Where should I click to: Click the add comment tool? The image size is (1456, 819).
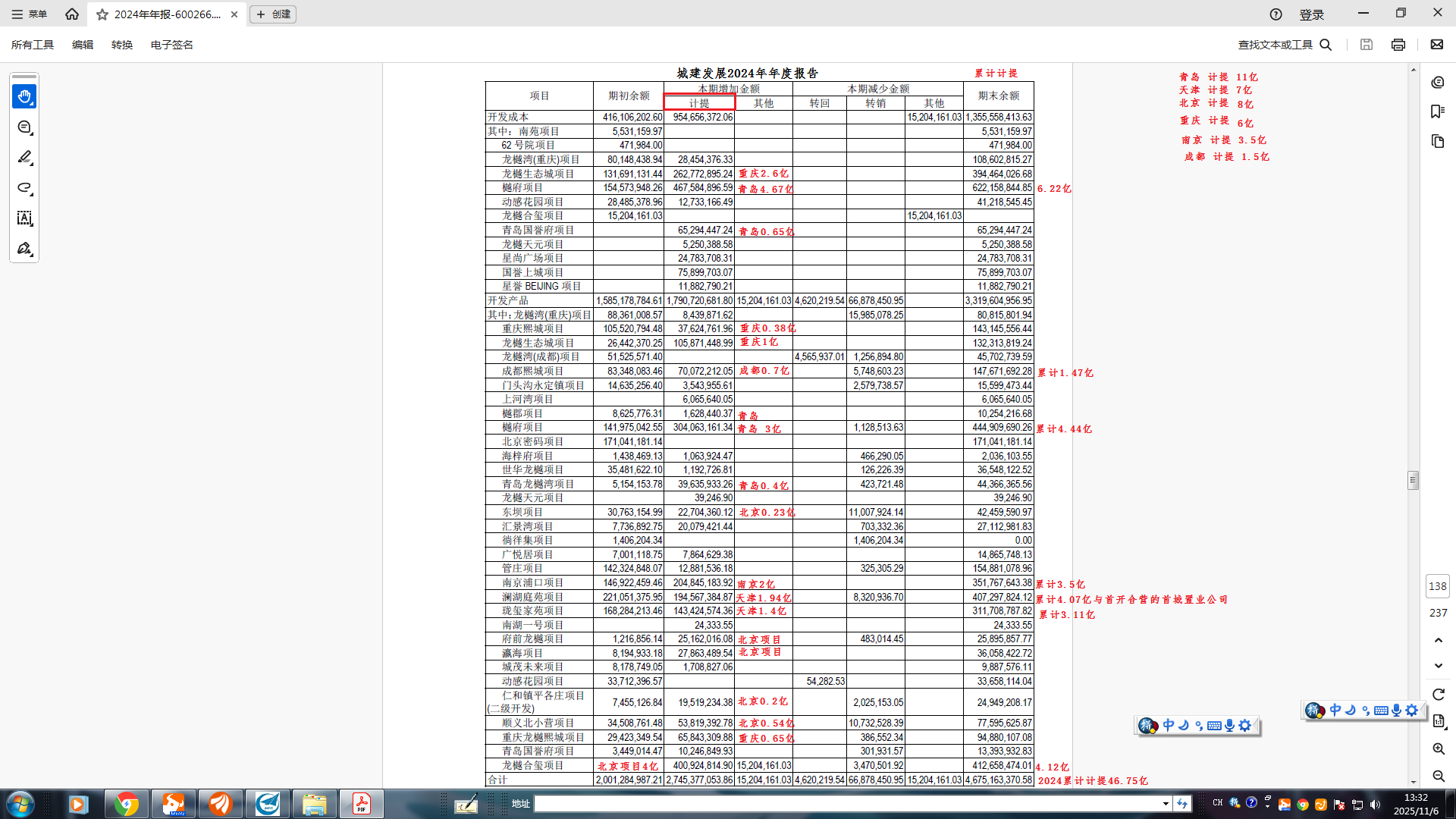click(x=24, y=127)
